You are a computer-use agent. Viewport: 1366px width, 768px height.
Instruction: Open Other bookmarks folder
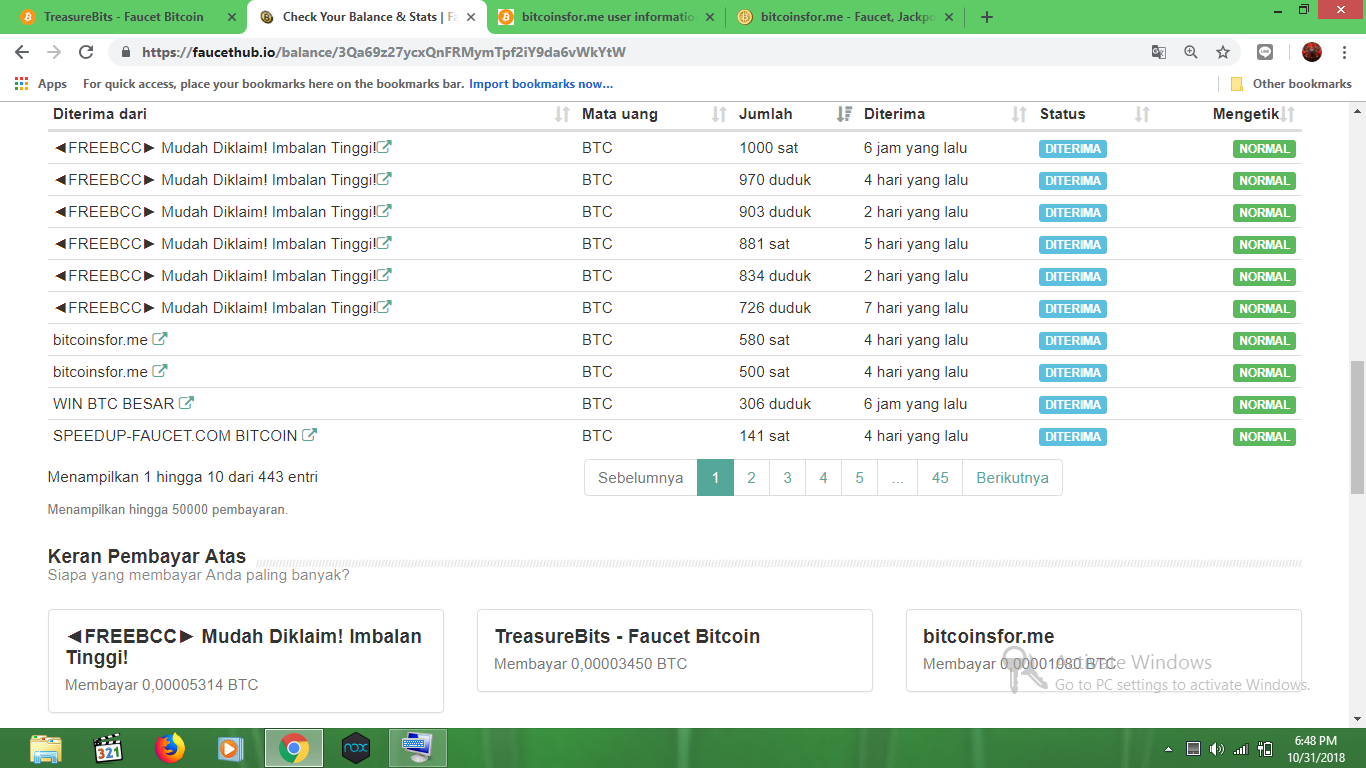[x=1291, y=84]
